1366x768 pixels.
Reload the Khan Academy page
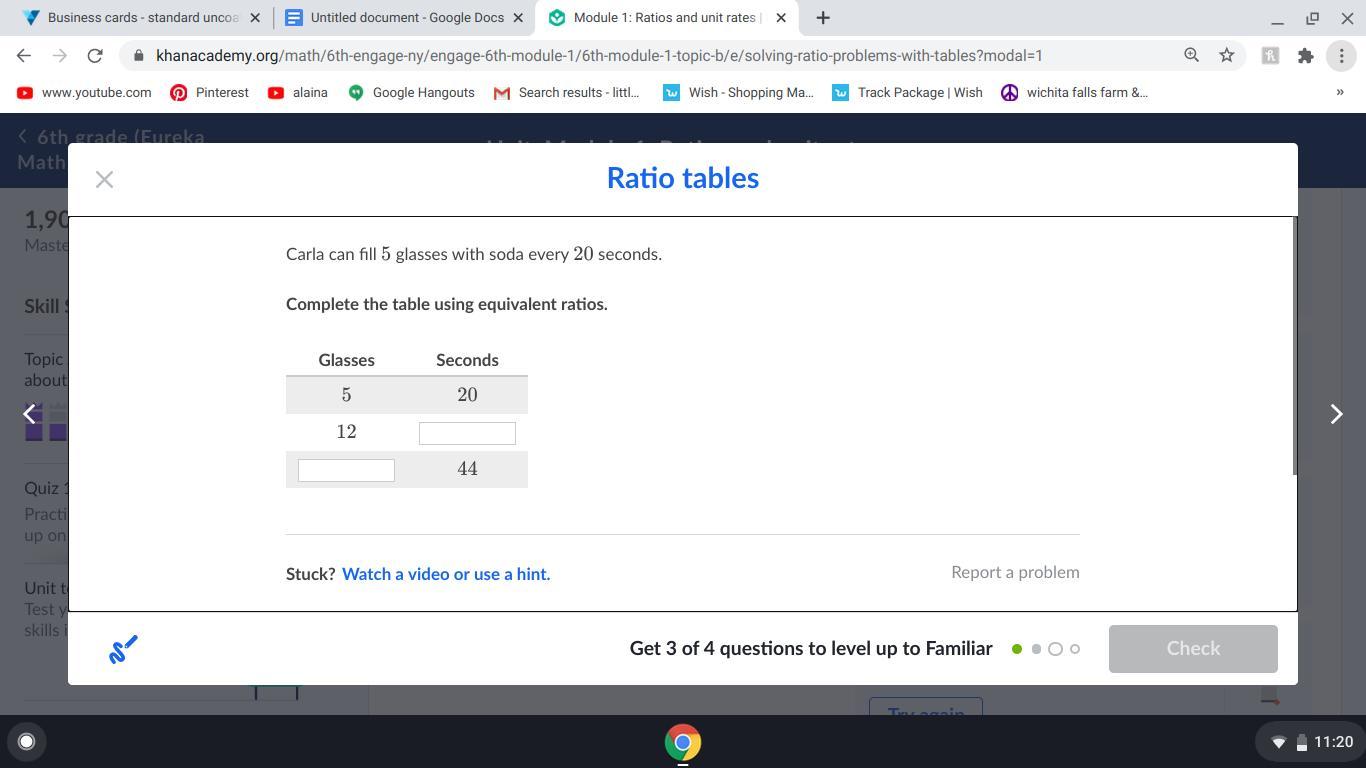coord(95,56)
